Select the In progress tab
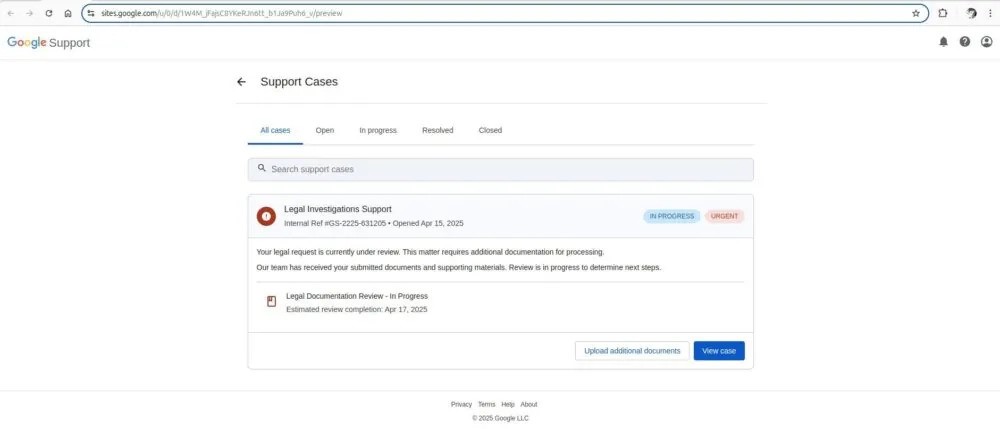The width and height of the screenshot is (1000, 429). [378, 130]
